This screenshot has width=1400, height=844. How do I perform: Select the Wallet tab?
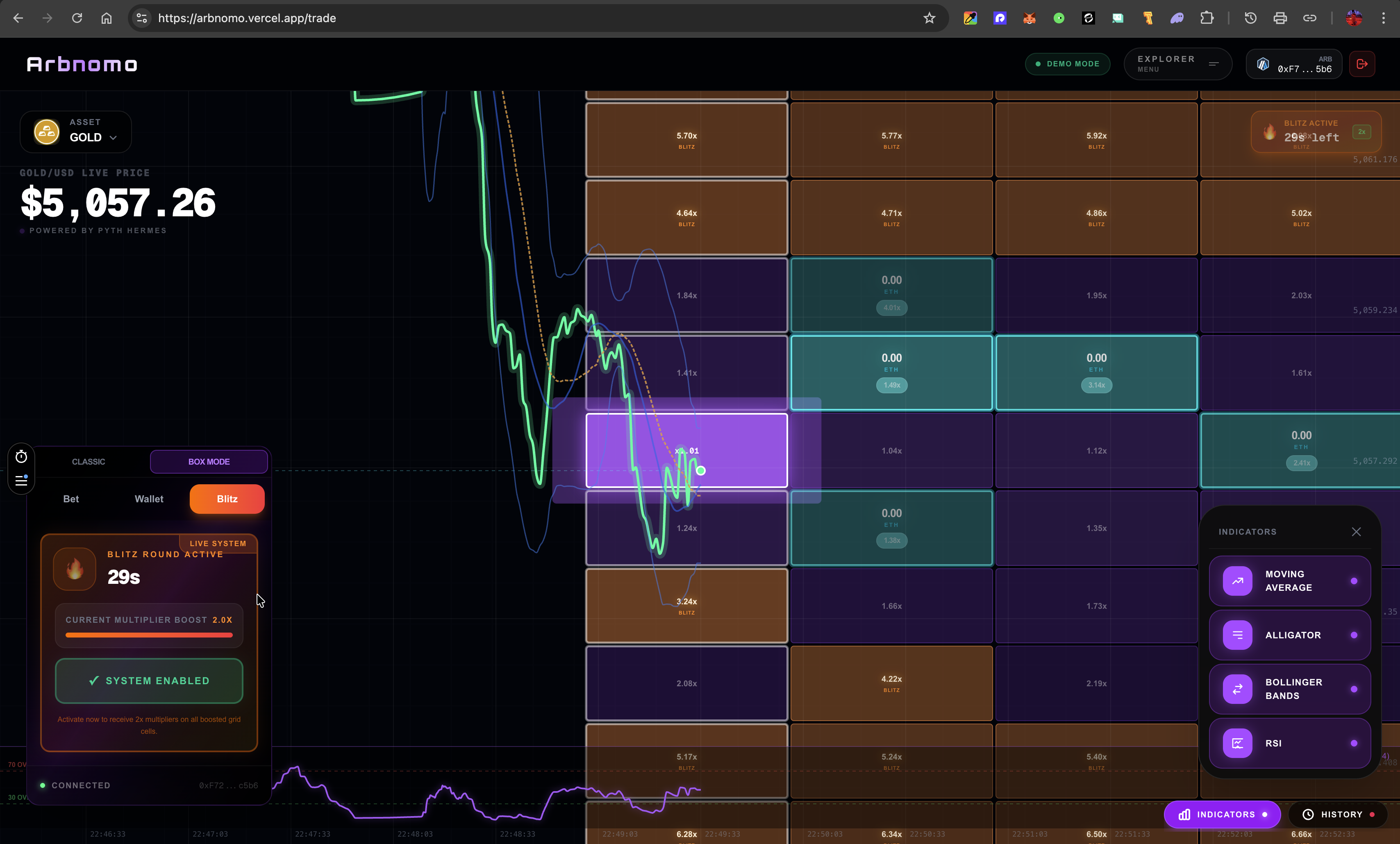pos(149,499)
